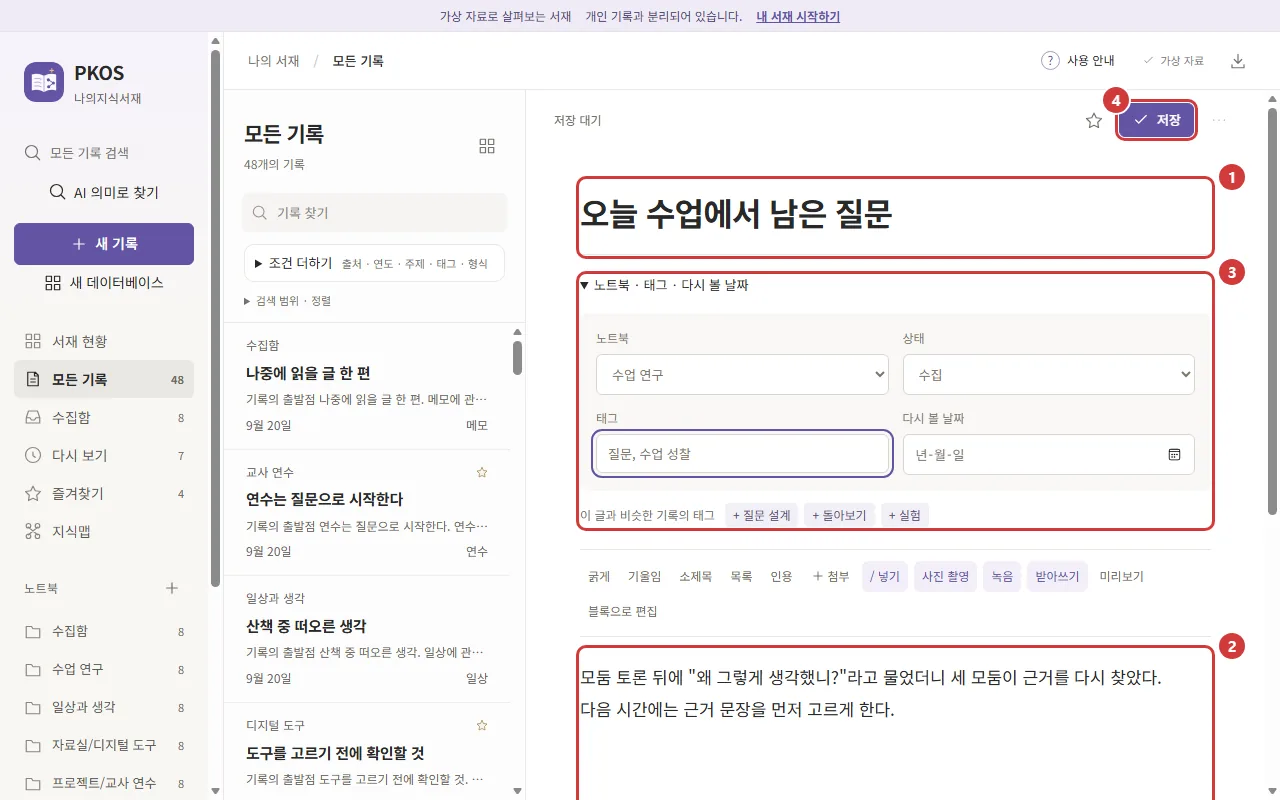Open the three-dot more options menu
The height and width of the screenshot is (800, 1280).
1219,121
